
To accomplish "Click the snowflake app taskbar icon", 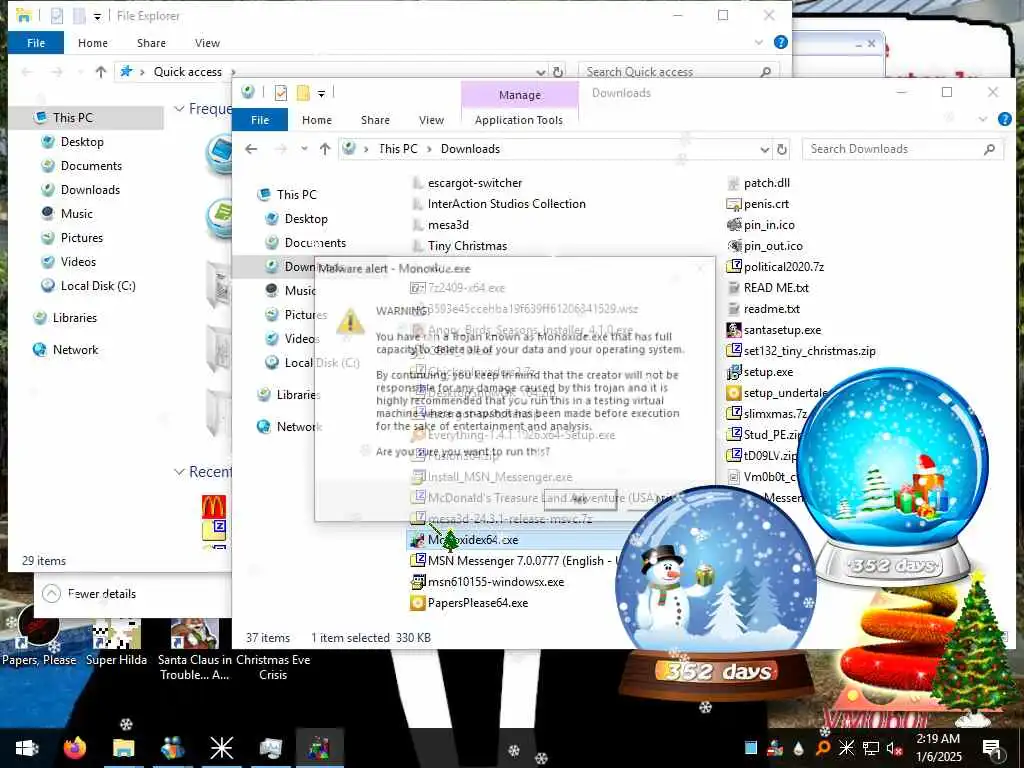I will tap(221, 748).
